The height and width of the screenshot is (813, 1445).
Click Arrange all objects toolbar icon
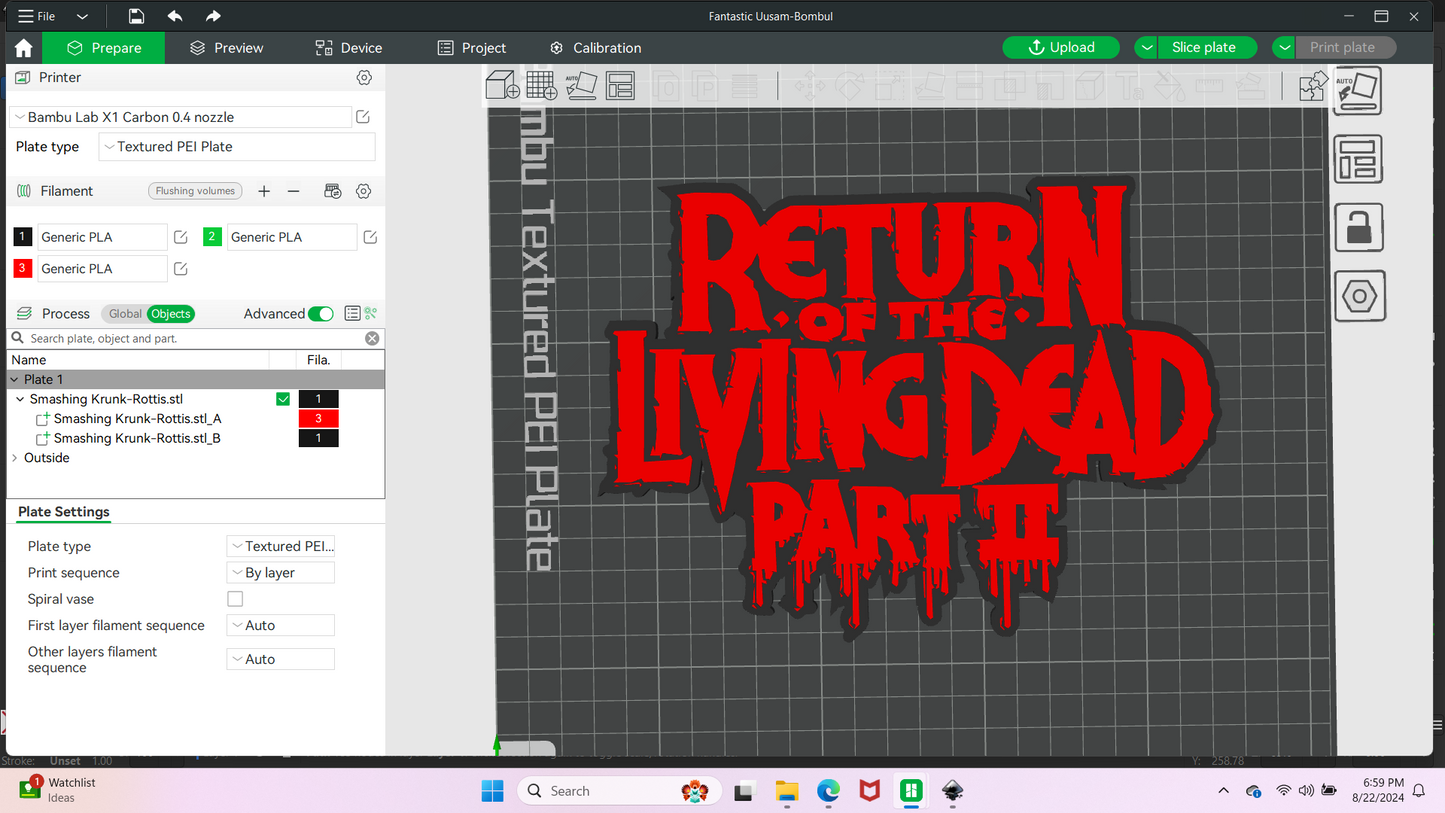pos(620,85)
